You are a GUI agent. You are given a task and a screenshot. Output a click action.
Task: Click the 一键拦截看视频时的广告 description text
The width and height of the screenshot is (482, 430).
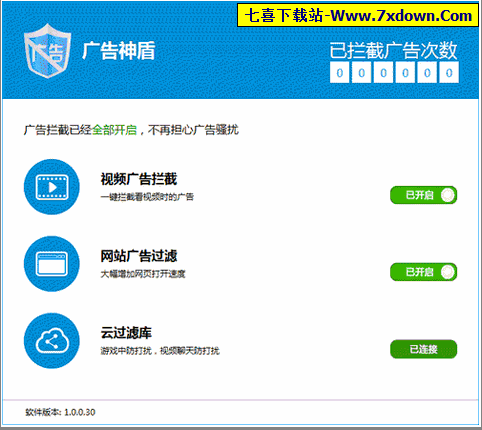(147, 197)
